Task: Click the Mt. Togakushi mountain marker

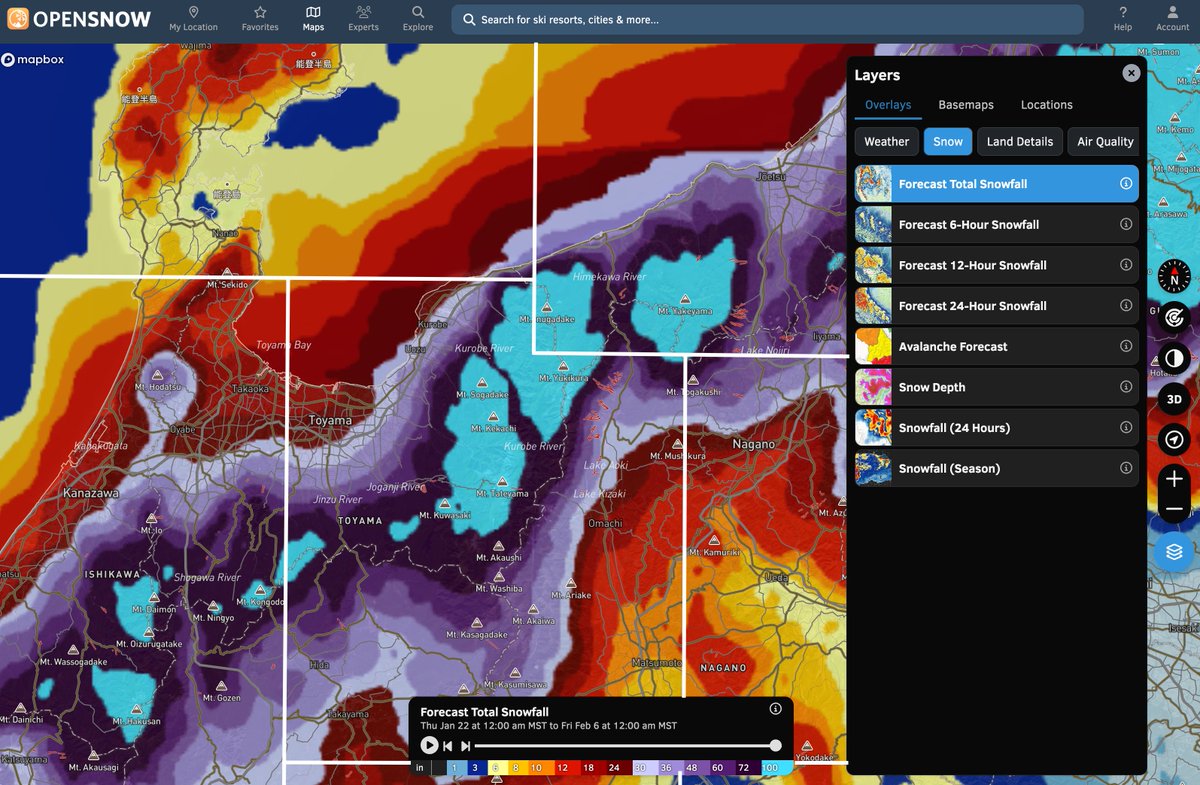Action: [x=693, y=381]
